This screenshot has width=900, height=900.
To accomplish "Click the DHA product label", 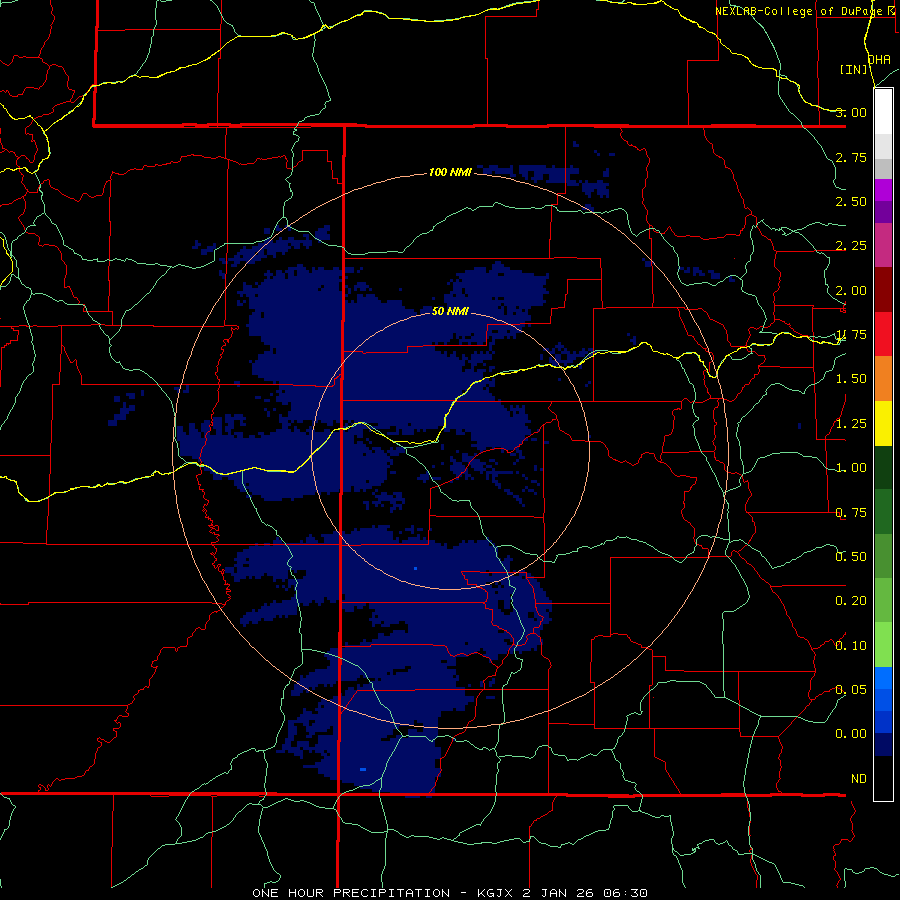I will click(x=879, y=59).
